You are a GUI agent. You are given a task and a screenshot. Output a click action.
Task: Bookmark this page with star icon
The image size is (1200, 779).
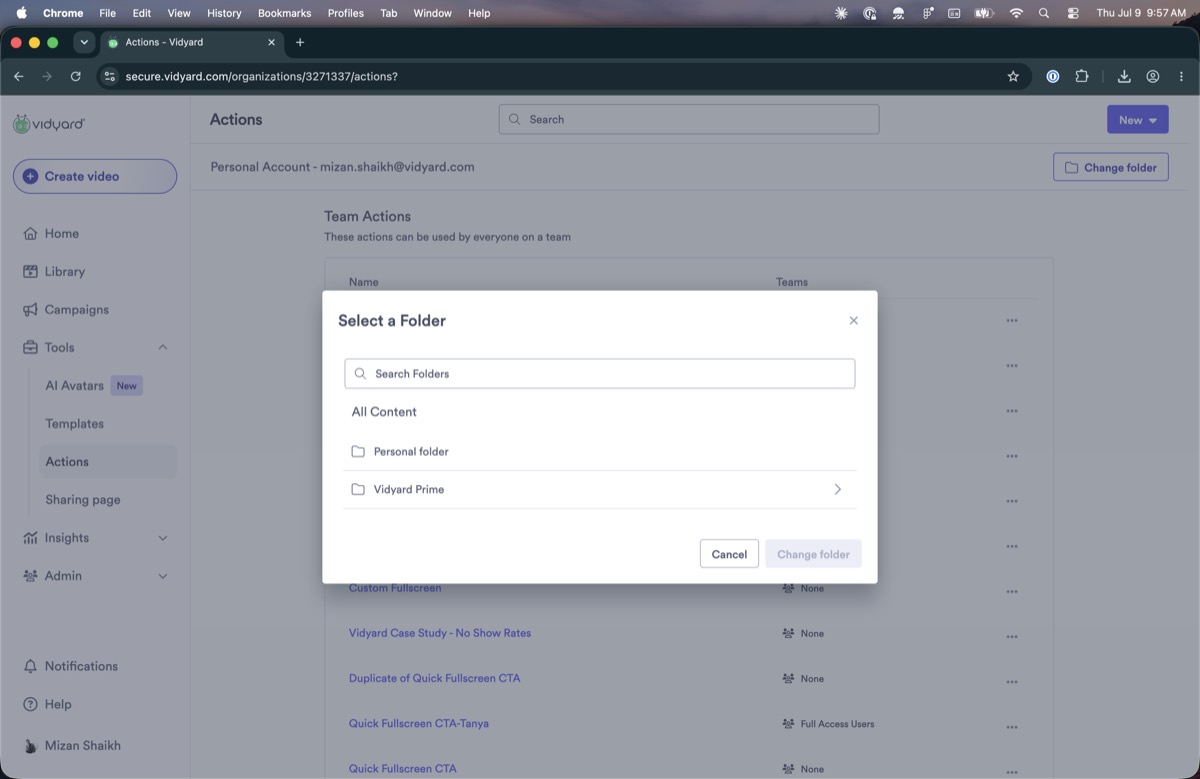(x=1013, y=76)
